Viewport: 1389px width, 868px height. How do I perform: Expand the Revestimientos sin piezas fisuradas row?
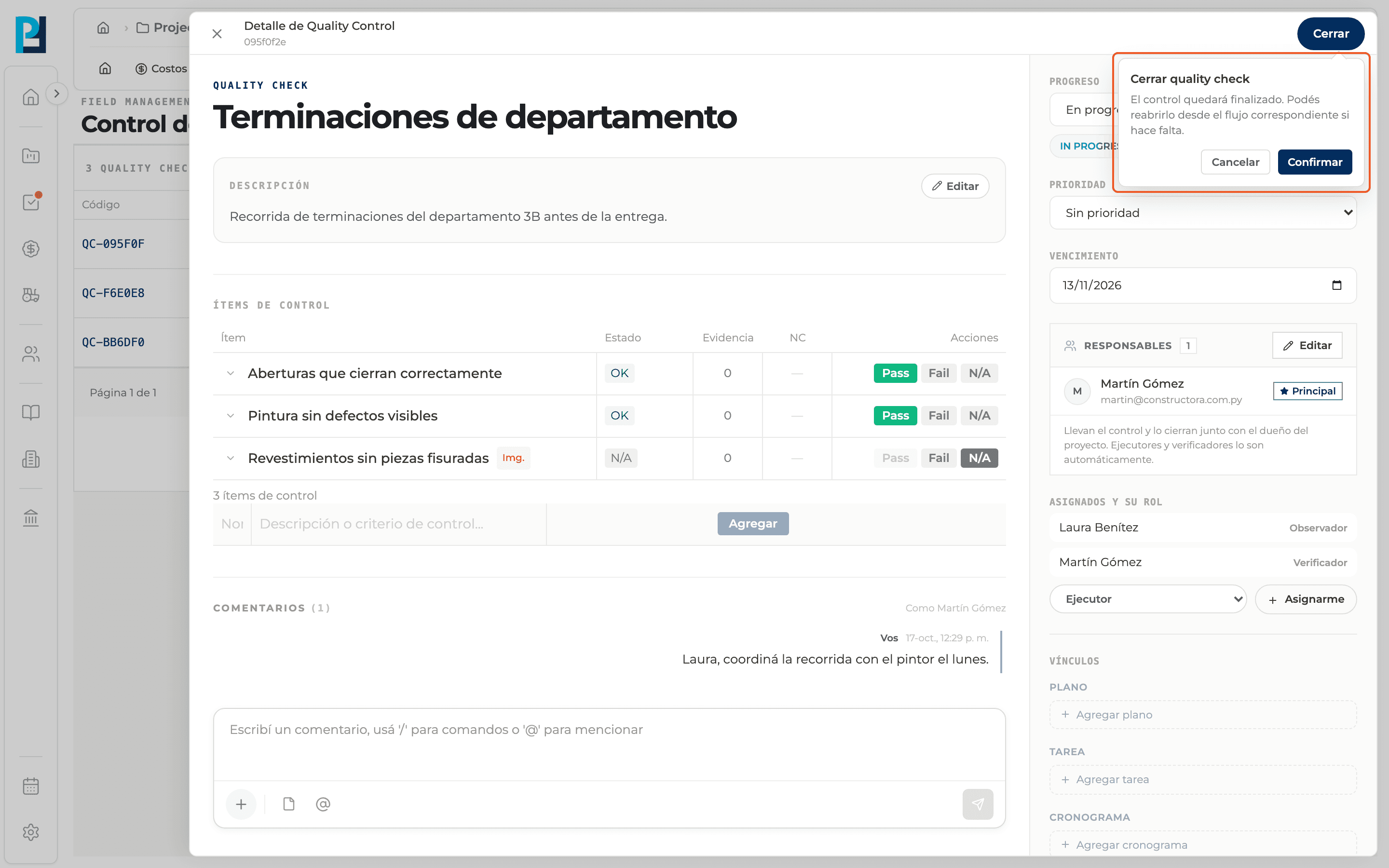231,458
